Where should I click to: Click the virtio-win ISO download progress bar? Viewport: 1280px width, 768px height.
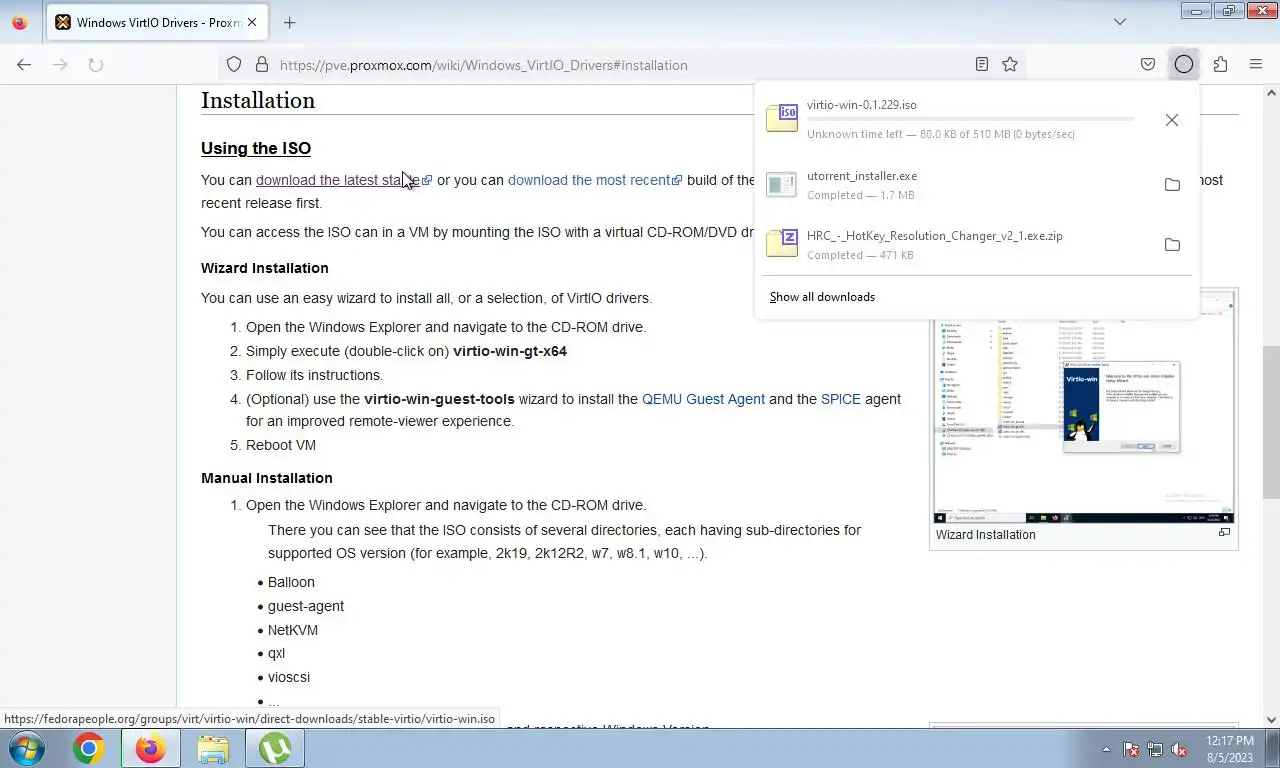(x=970, y=119)
